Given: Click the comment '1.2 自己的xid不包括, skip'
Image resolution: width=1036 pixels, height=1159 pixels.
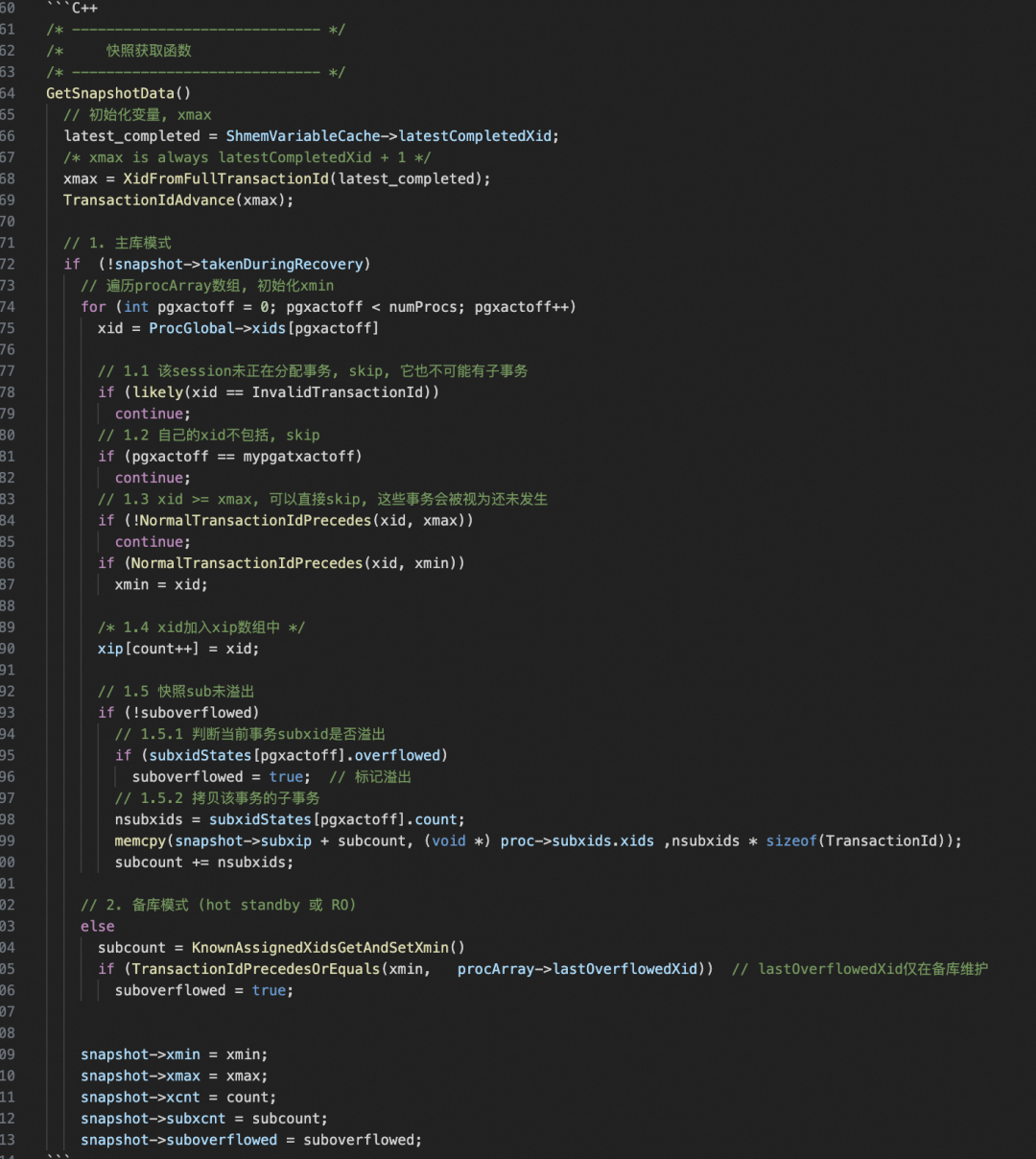Looking at the screenshot, I should pos(209,436).
